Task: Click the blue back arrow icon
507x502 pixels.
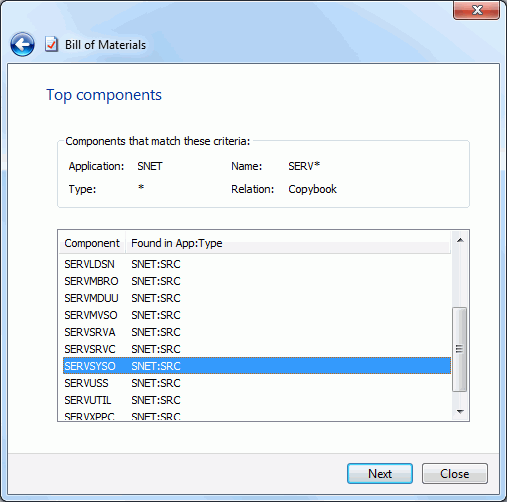Action: (x=22, y=44)
